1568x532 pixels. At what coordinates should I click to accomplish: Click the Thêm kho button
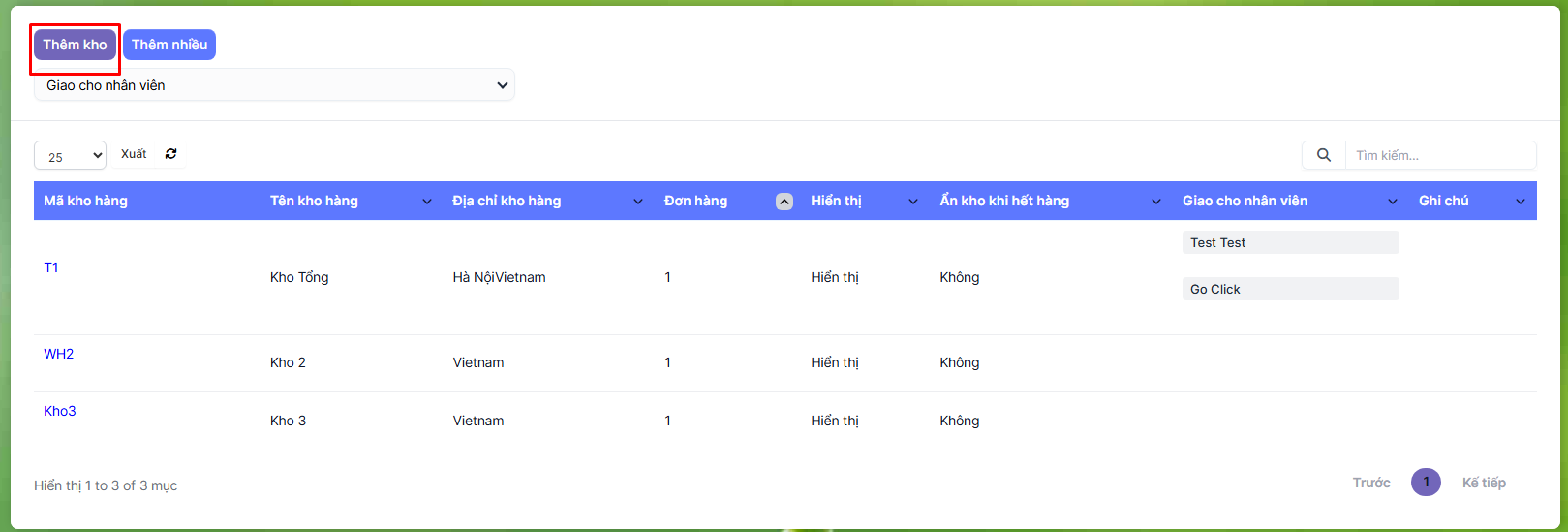click(x=76, y=45)
